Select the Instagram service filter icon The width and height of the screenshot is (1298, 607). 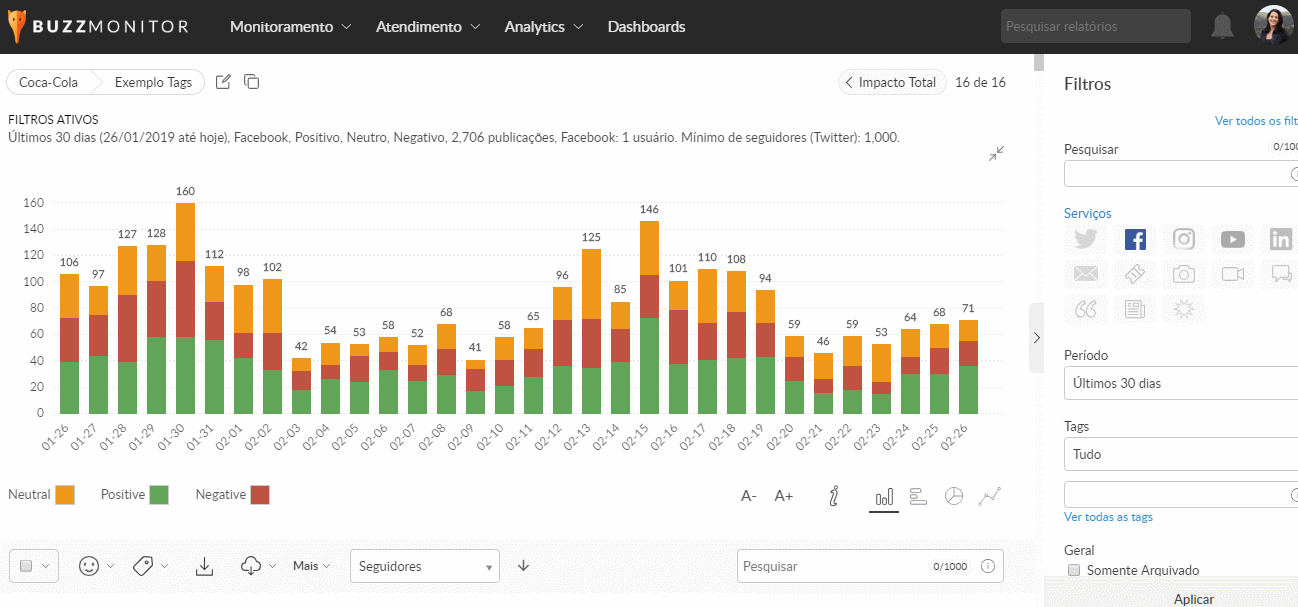click(1184, 239)
